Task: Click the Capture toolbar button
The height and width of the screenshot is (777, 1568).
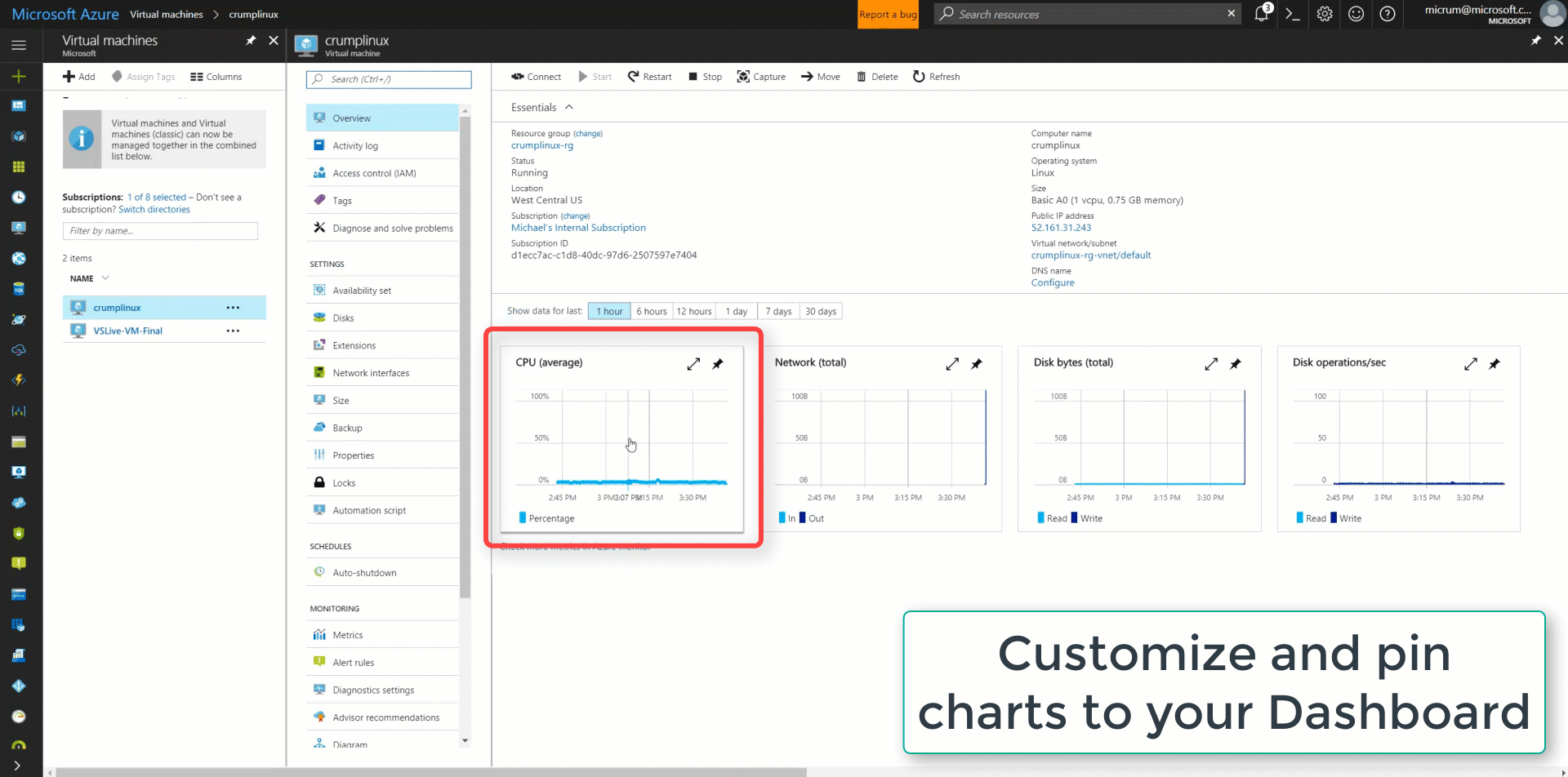Action: (761, 77)
